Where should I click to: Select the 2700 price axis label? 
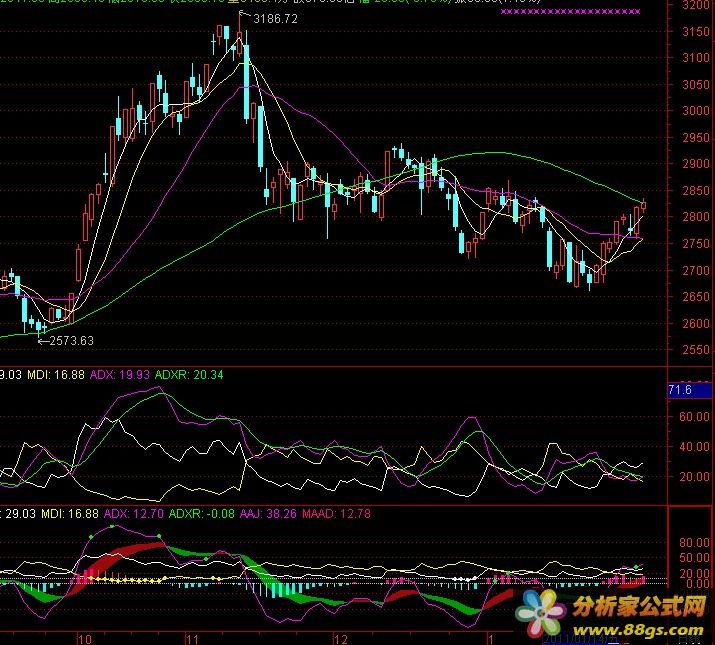(x=695, y=270)
